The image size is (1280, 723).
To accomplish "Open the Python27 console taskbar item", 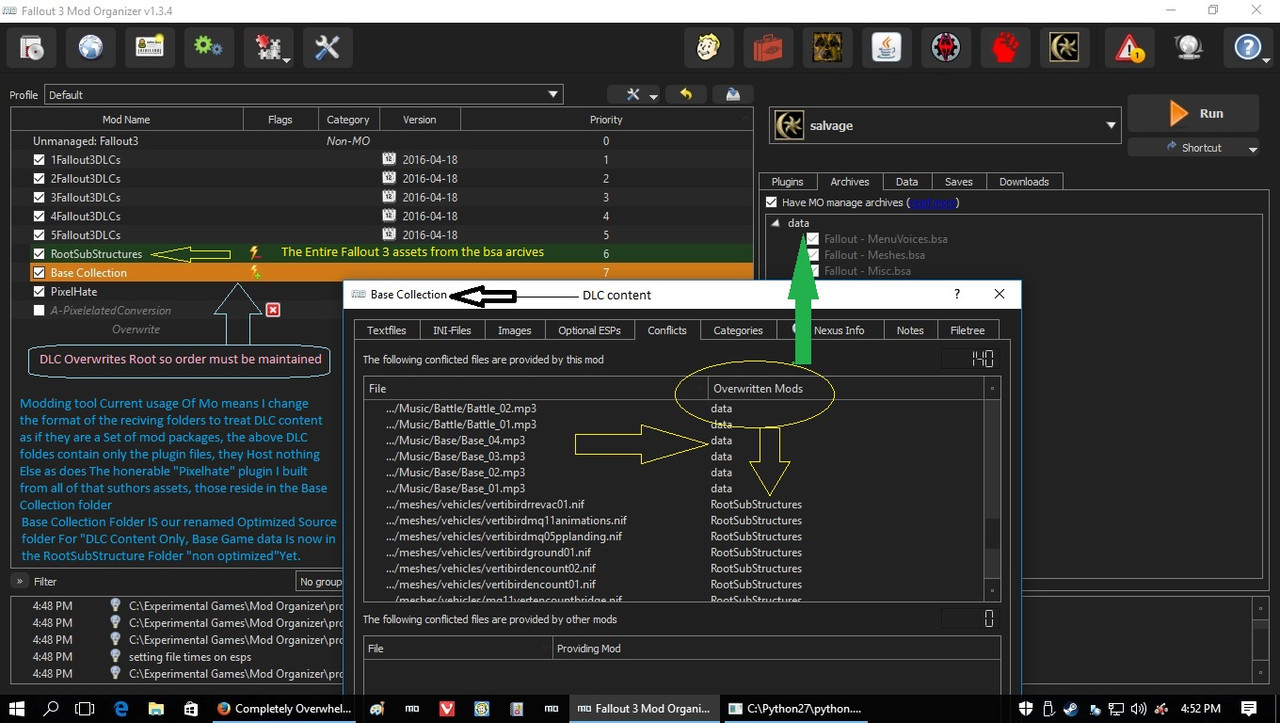I will (x=795, y=708).
